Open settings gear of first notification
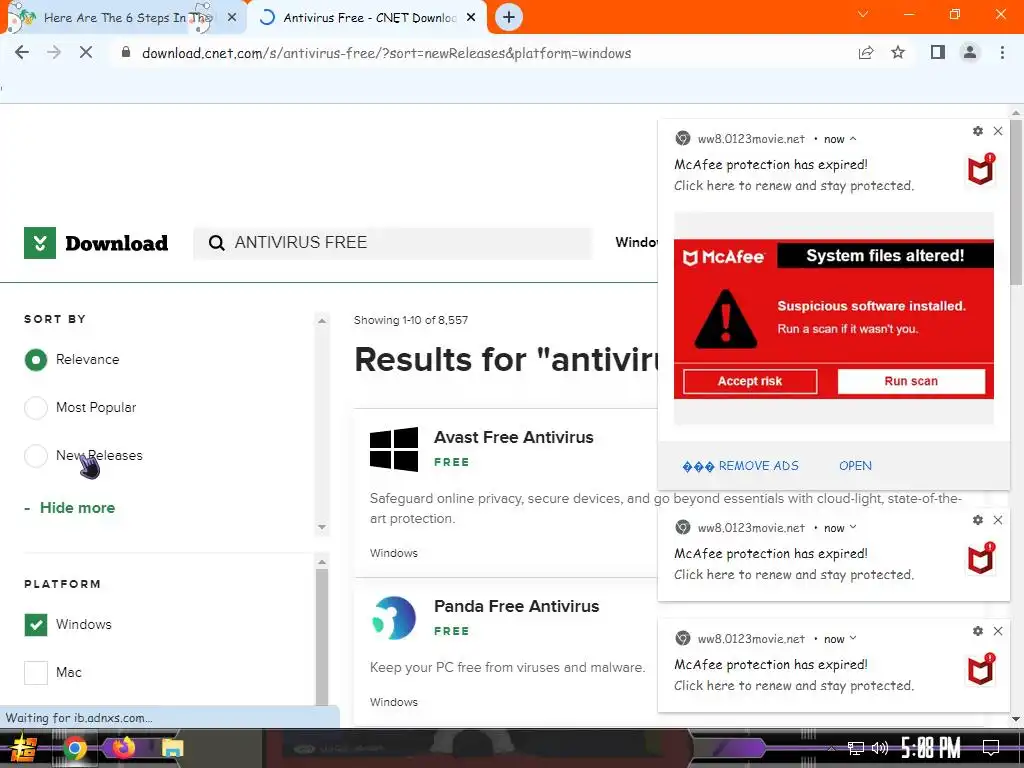This screenshot has width=1024, height=768. [x=978, y=131]
